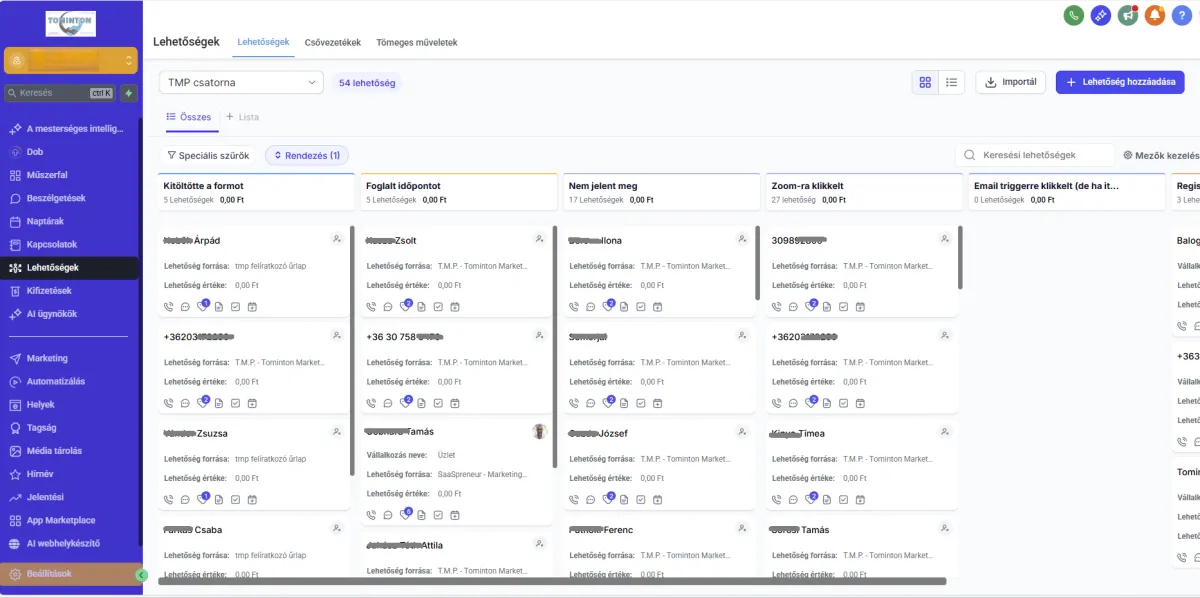Open Mezők kezelése field management
This screenshot has width=1200, height=598.
(x=1161, y=155)
